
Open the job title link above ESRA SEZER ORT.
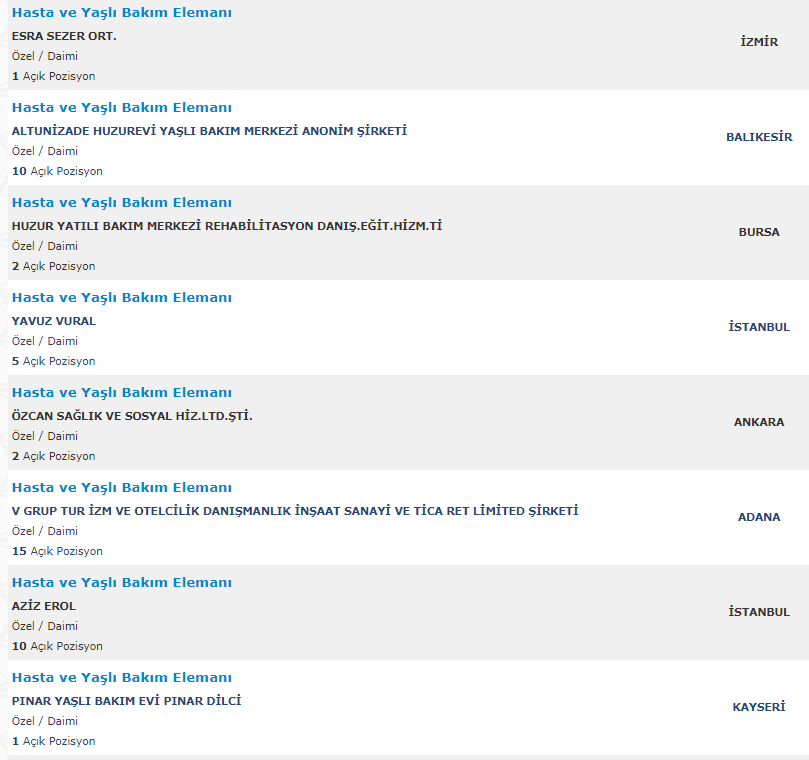(x=121, y=13)
